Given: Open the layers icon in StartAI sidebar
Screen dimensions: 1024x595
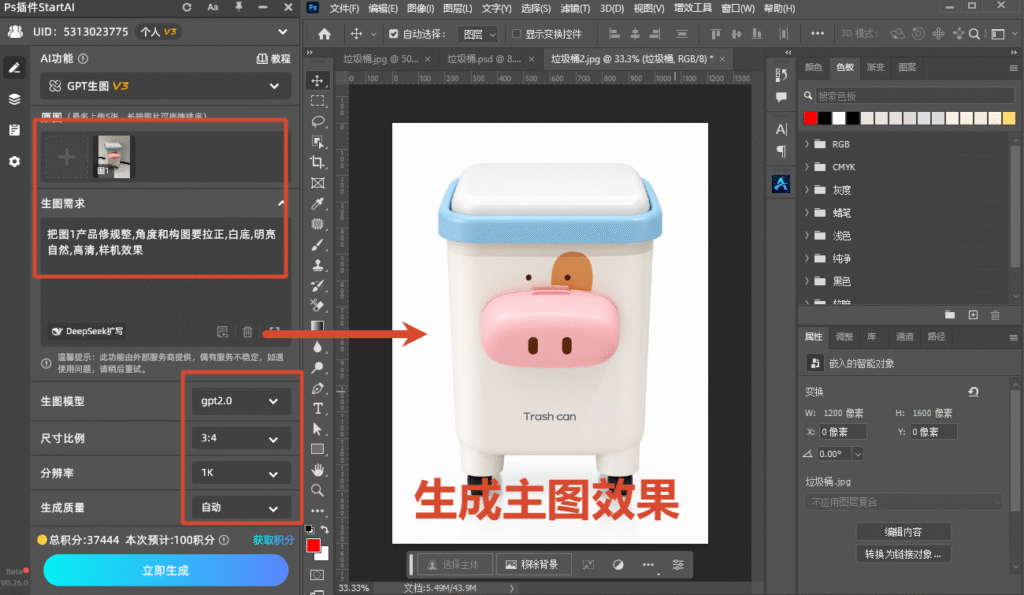Looking at the screenshot, I should tap(14, 99).
